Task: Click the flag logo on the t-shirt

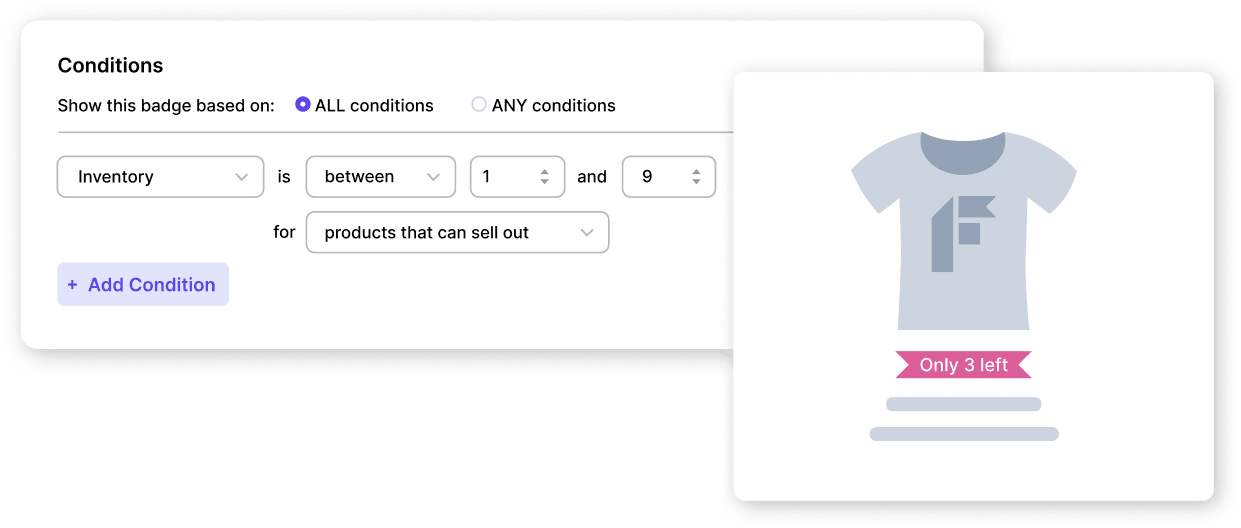Action: click(x=962, y=232)
